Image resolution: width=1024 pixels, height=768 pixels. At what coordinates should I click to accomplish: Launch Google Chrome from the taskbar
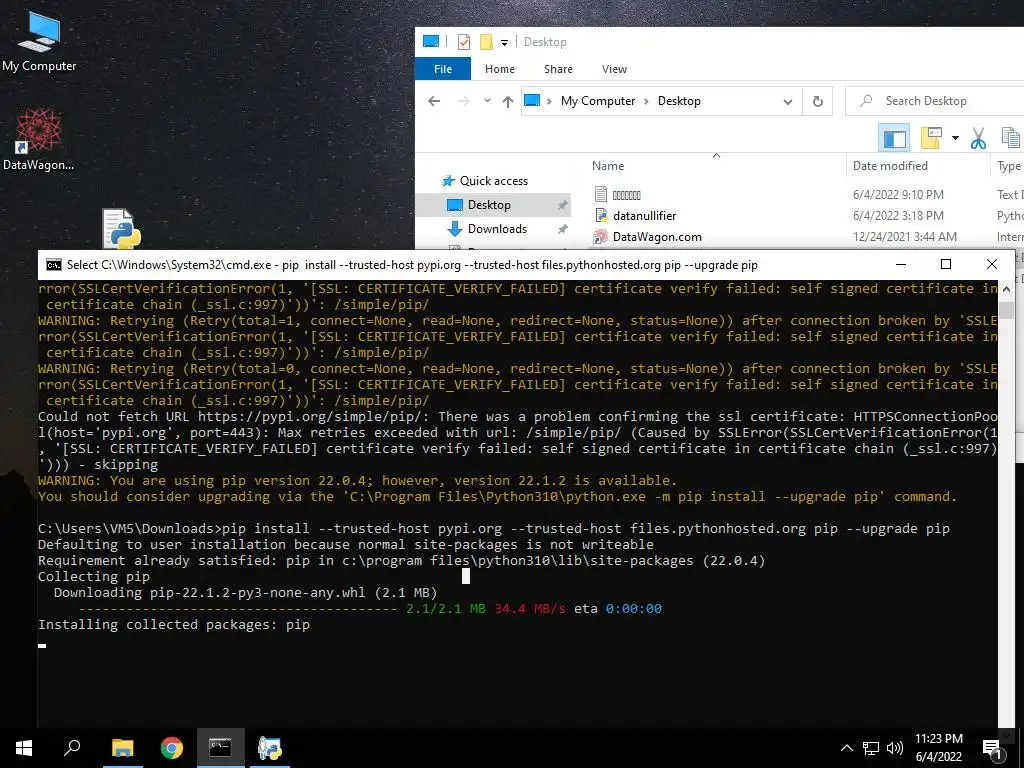pyautogui.click(x=172, y=748)
